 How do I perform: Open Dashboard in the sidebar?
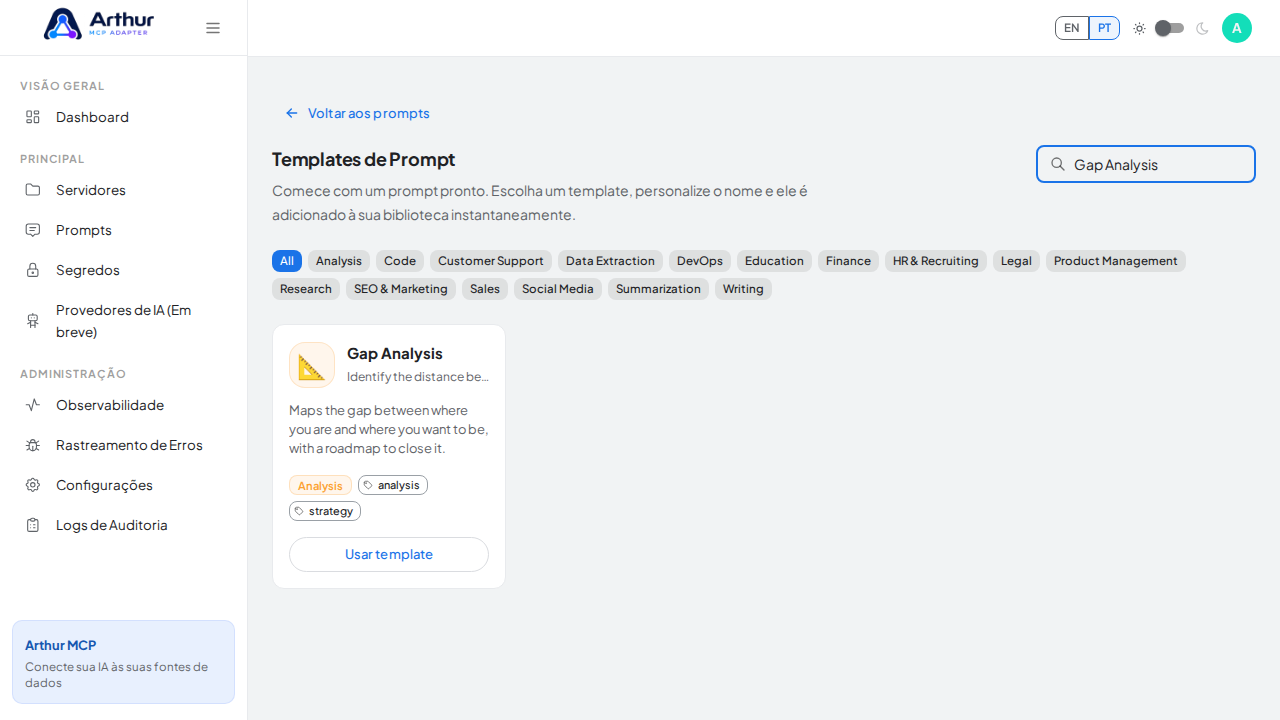[x=123, y=117]
